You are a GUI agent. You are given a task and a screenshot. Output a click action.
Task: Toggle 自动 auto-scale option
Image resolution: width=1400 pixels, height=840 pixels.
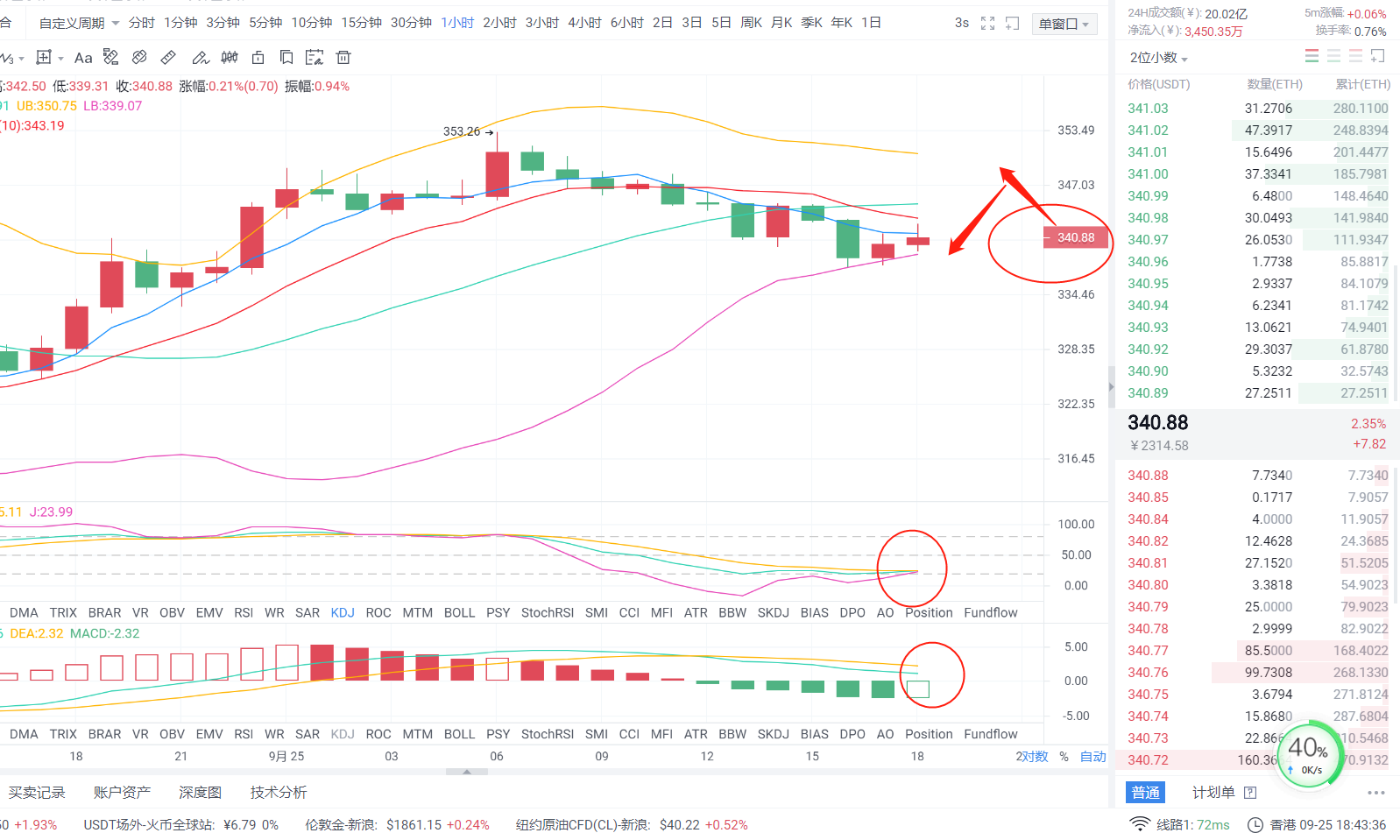(1093, 757)
